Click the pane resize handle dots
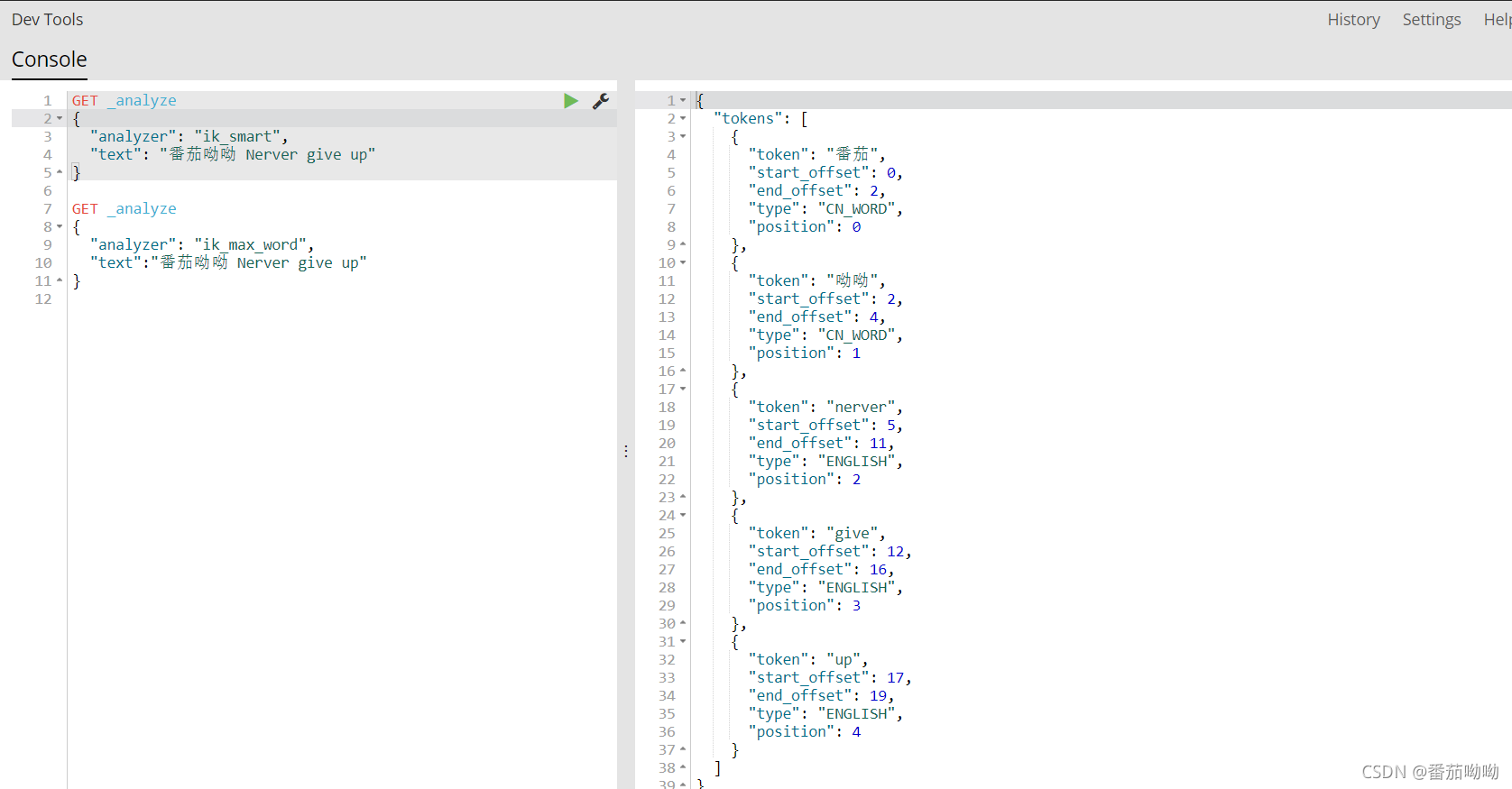The height and width of the screenshot is (789, 1512). click(x=626, y=451)
